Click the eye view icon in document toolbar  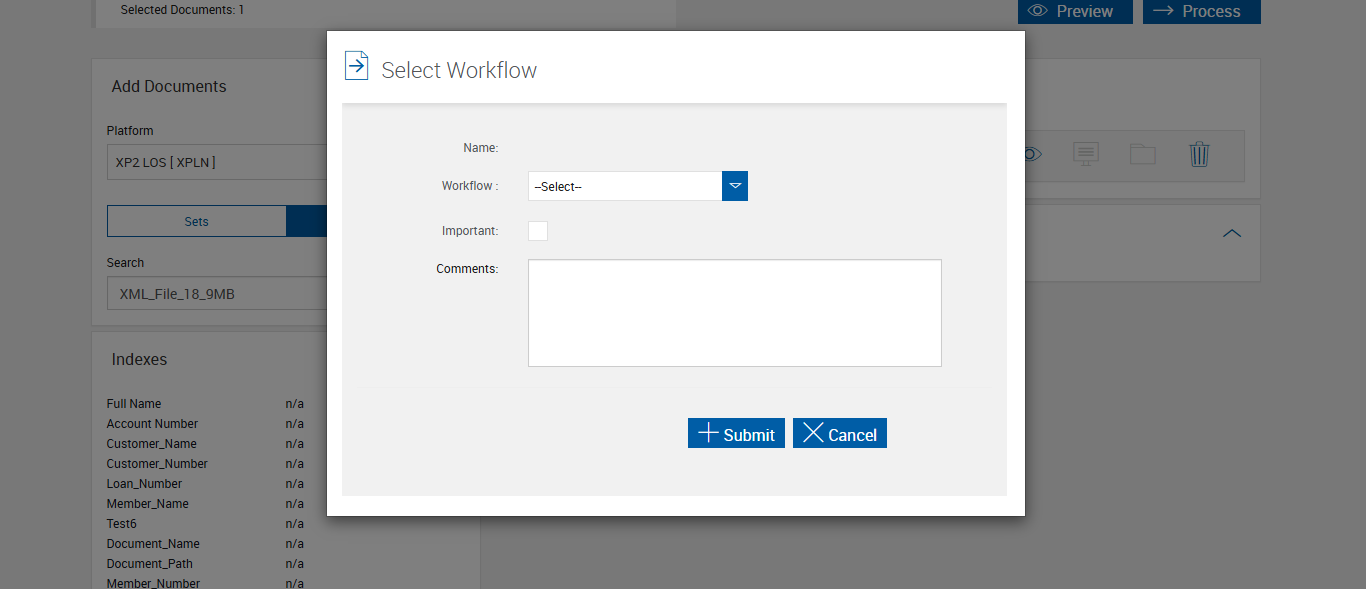[x=1032, y=154]
